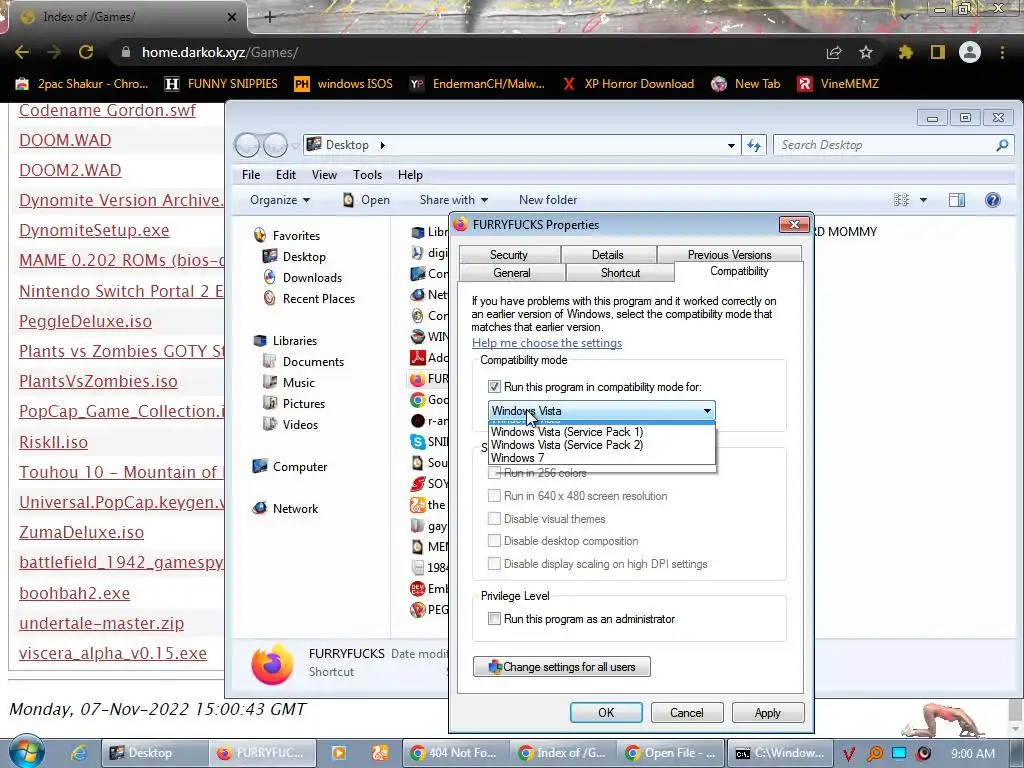Enable Disable display scaling on high DPI
Image resolution: width=1024 pixels, height=768 pixels.
click(x=494, y=564)
